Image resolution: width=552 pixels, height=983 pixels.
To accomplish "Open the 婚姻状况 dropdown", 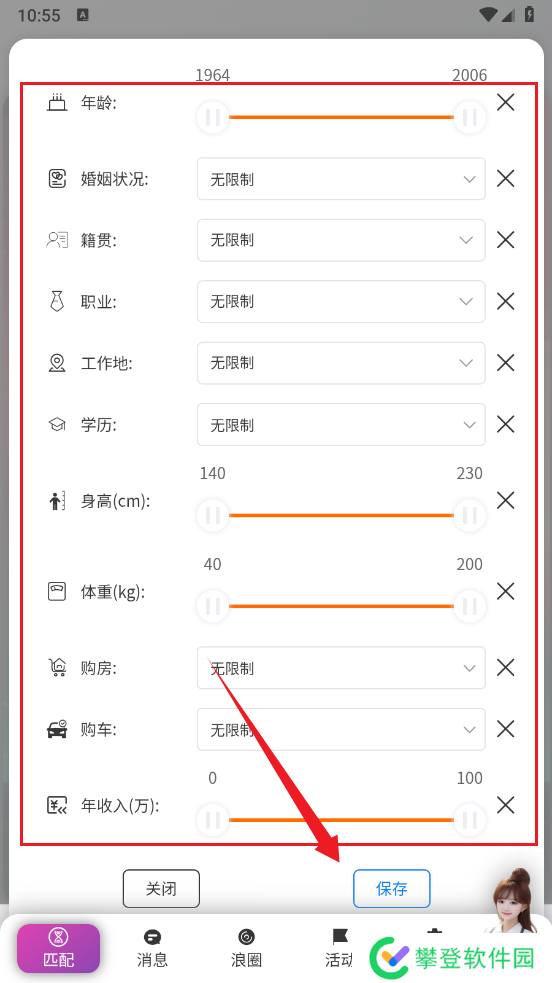I will 341,179.
